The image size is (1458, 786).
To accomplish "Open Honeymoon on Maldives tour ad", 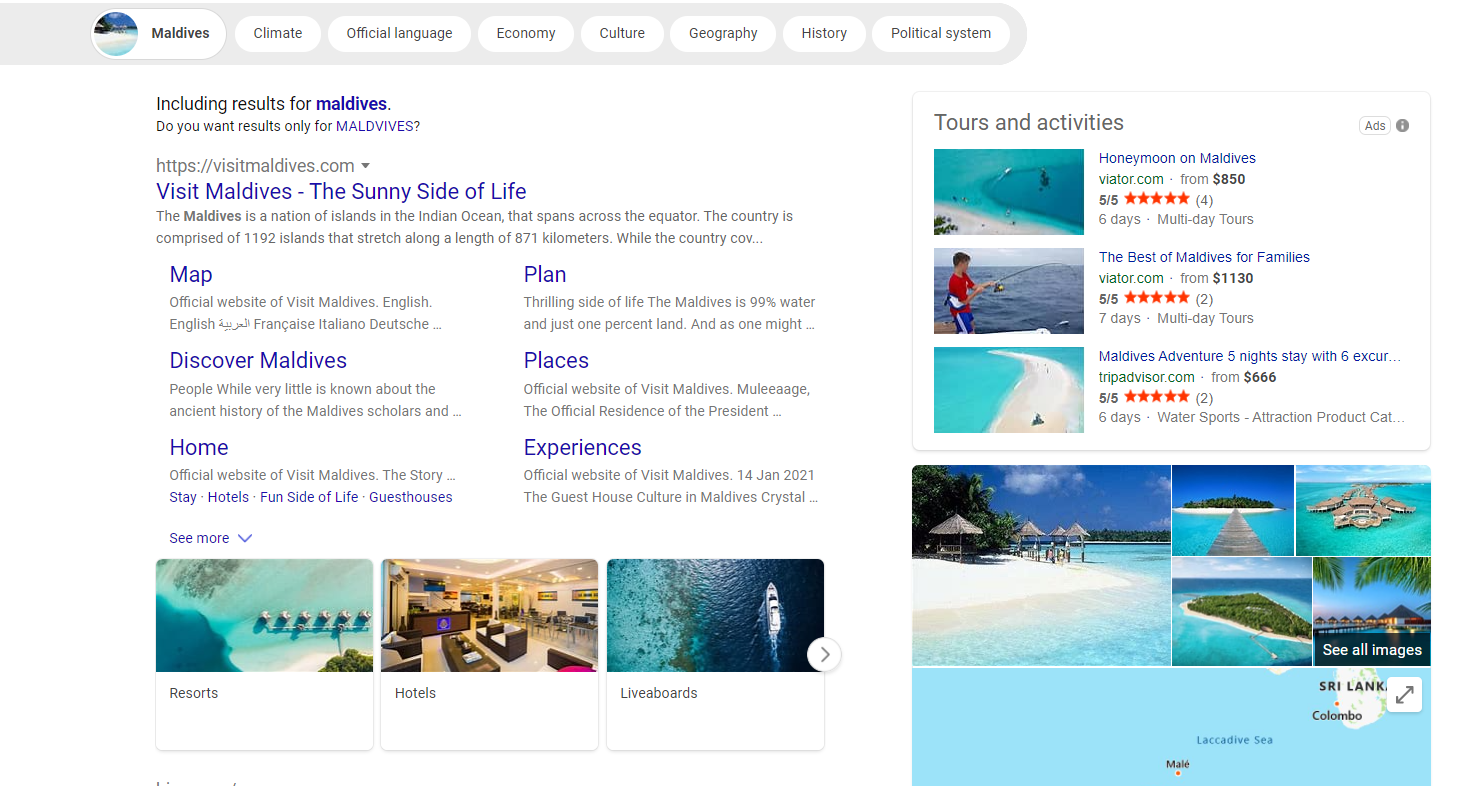I will 1177,158.
